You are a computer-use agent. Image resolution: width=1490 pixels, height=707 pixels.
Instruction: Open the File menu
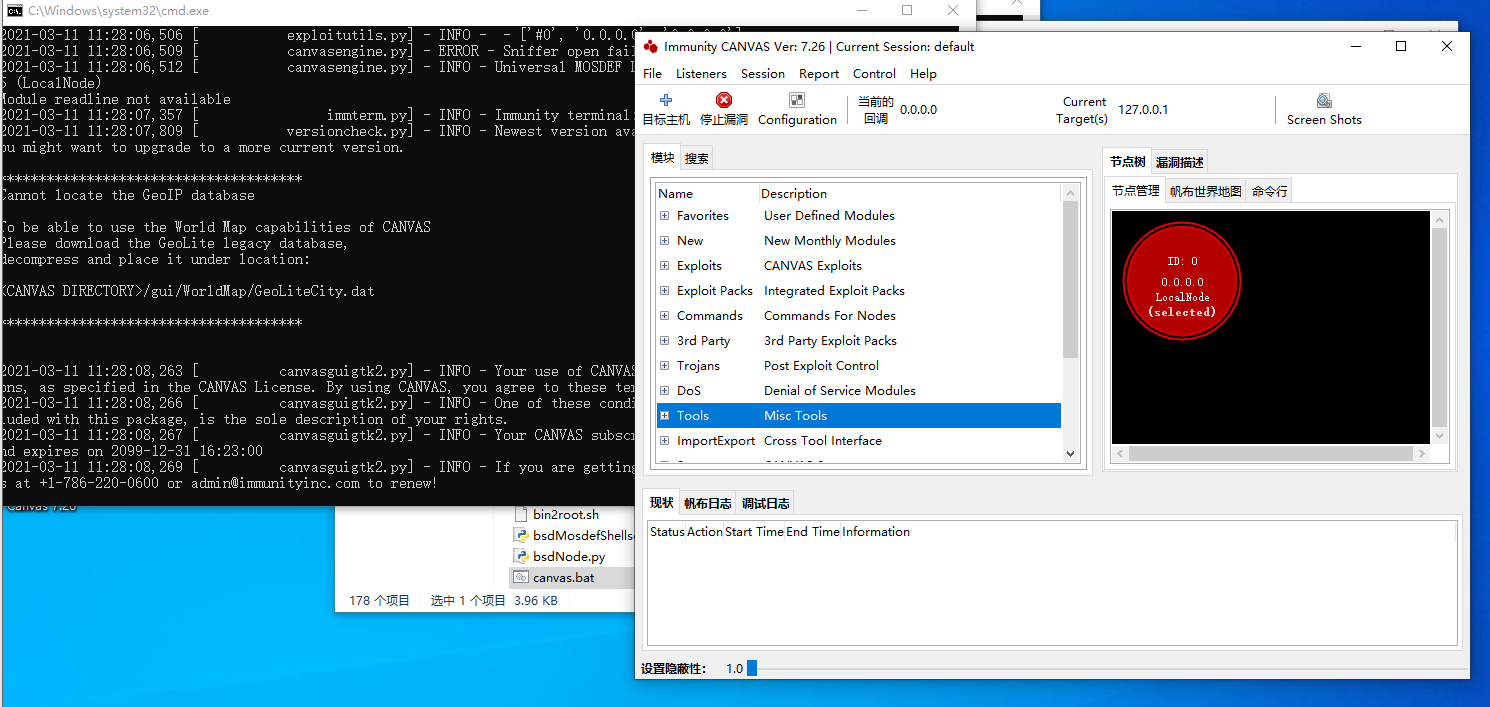point(652,73)
